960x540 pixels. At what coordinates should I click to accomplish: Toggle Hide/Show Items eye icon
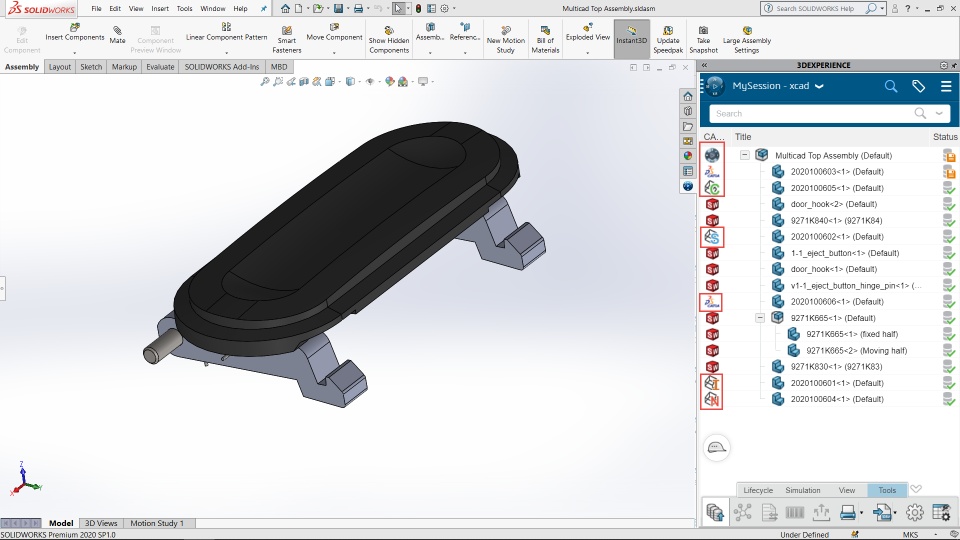click(370, 81)
